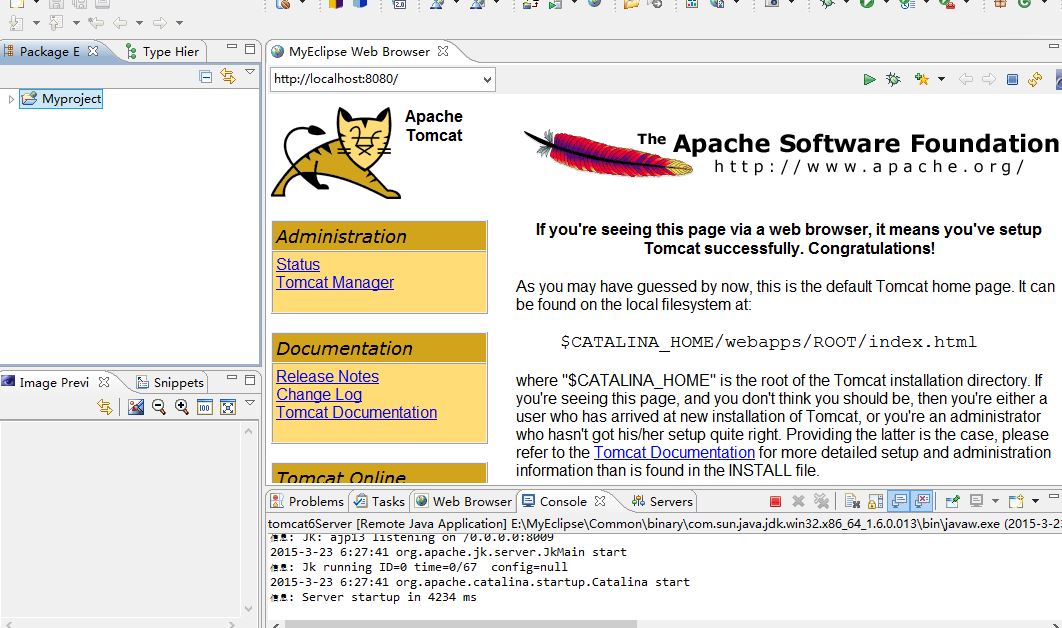Fit image to window in Image Preview
This screenshot has width=1062, height=628.
(x=228, y=406)
